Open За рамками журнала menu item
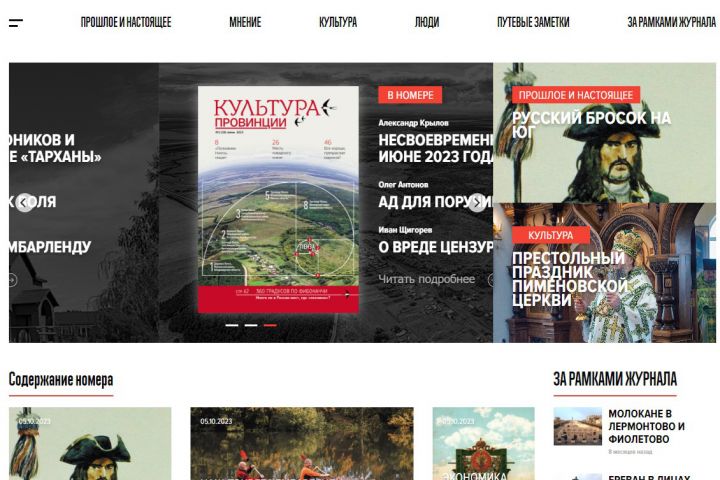 point(671,22)
